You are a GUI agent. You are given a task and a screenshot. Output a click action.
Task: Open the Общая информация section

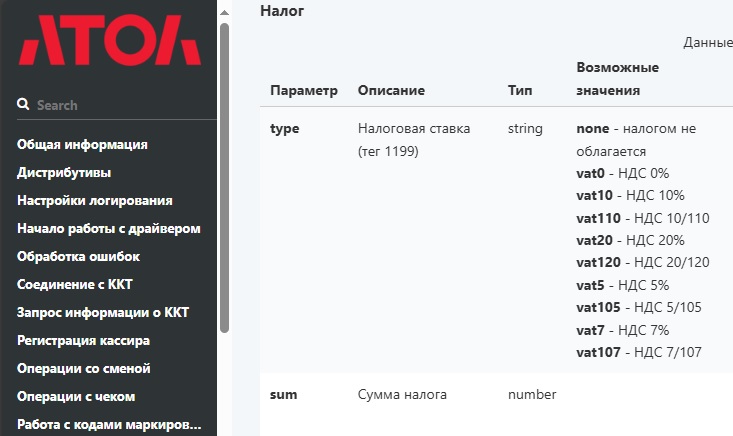82,145
